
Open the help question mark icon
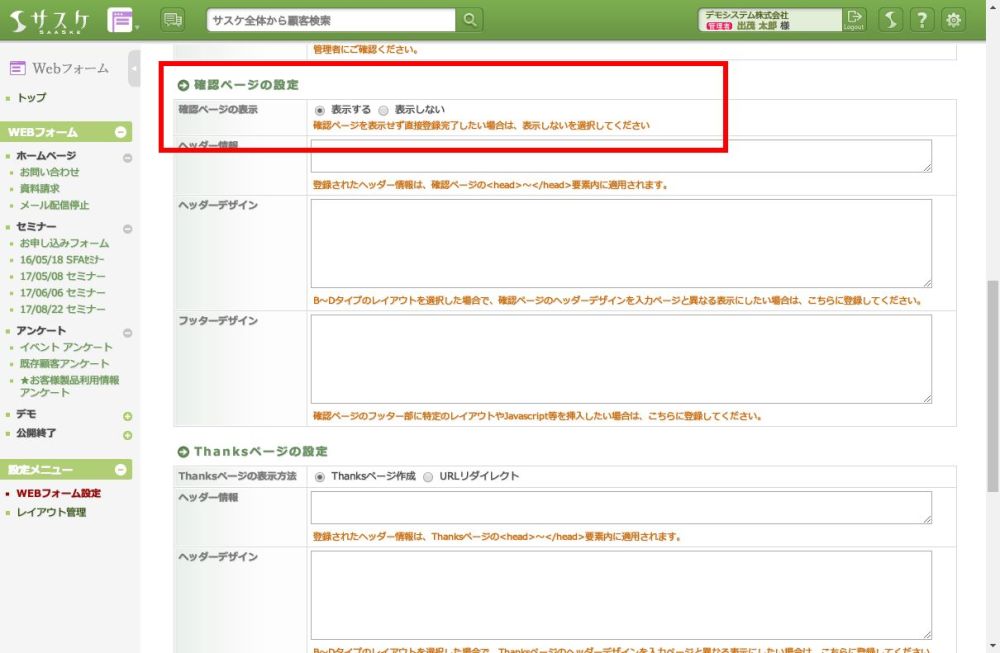923,20
